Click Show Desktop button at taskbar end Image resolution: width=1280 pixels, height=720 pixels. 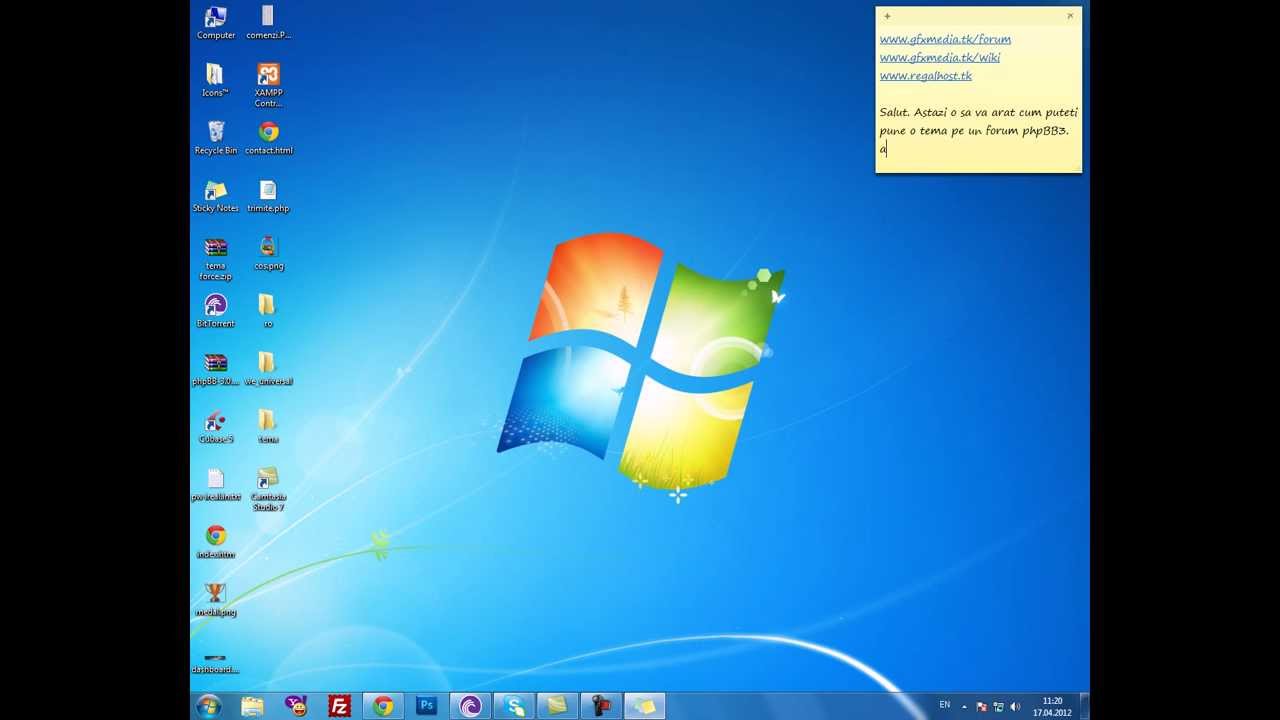click(1084, 706)
